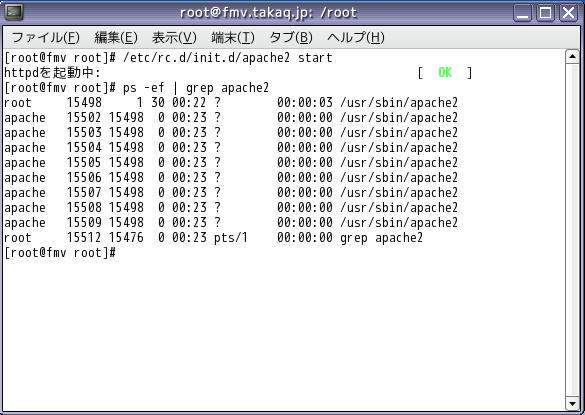Click the scrollbar down arrow
The height and width of the screenshot is (415, 585).
(572, 403)
